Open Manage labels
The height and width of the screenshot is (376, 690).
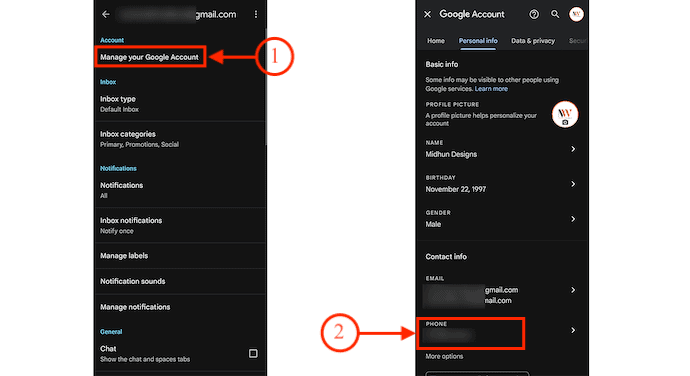180,256
